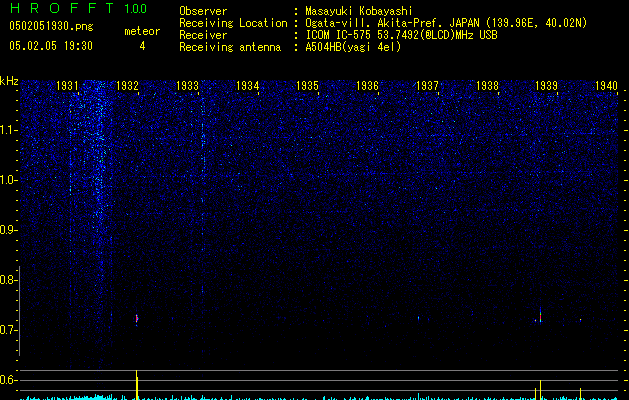
Task: Click the date stamp 05.02.05 19:30
Action: (x=51, y=46)
